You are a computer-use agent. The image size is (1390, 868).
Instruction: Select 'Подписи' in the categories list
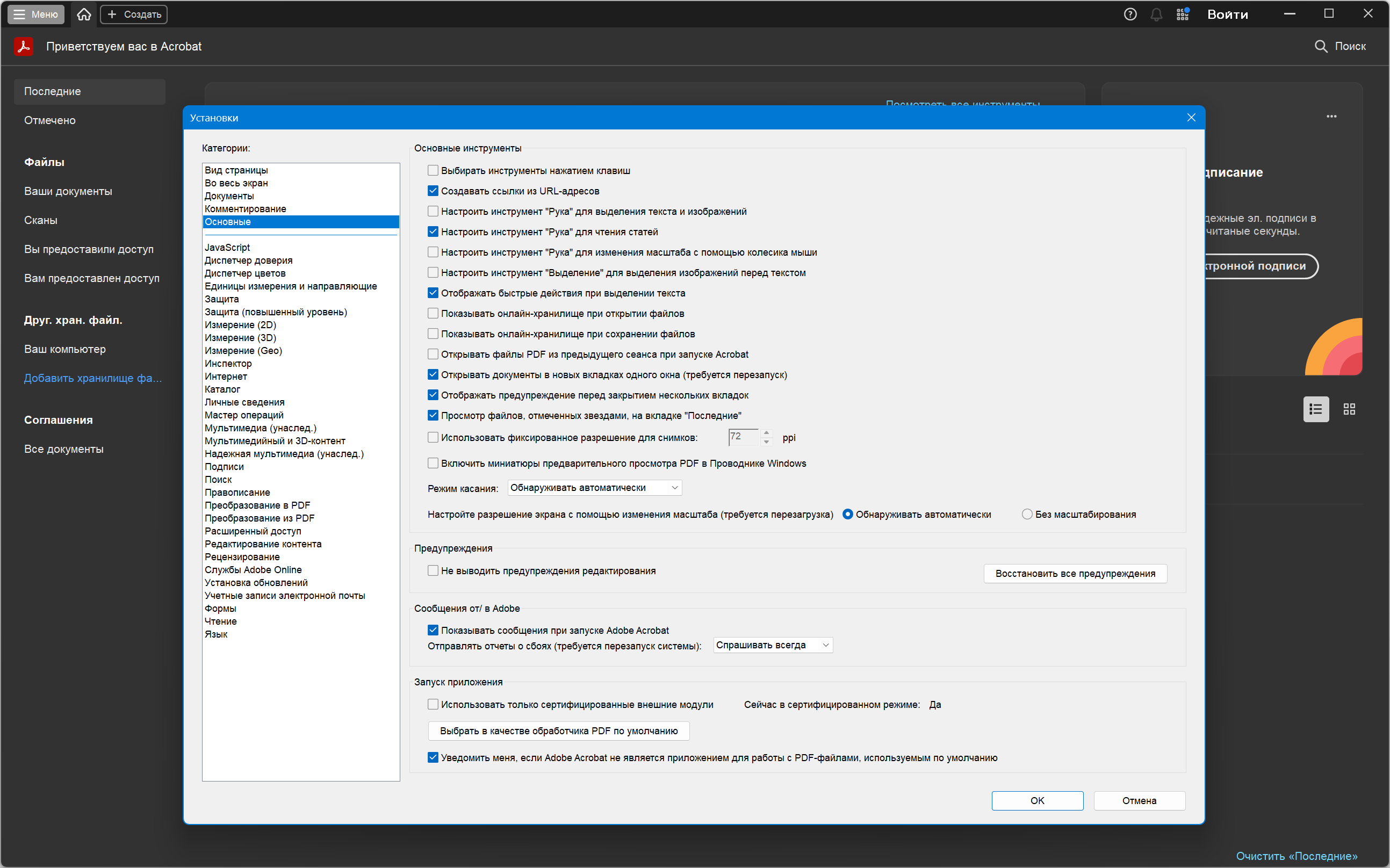224,467
